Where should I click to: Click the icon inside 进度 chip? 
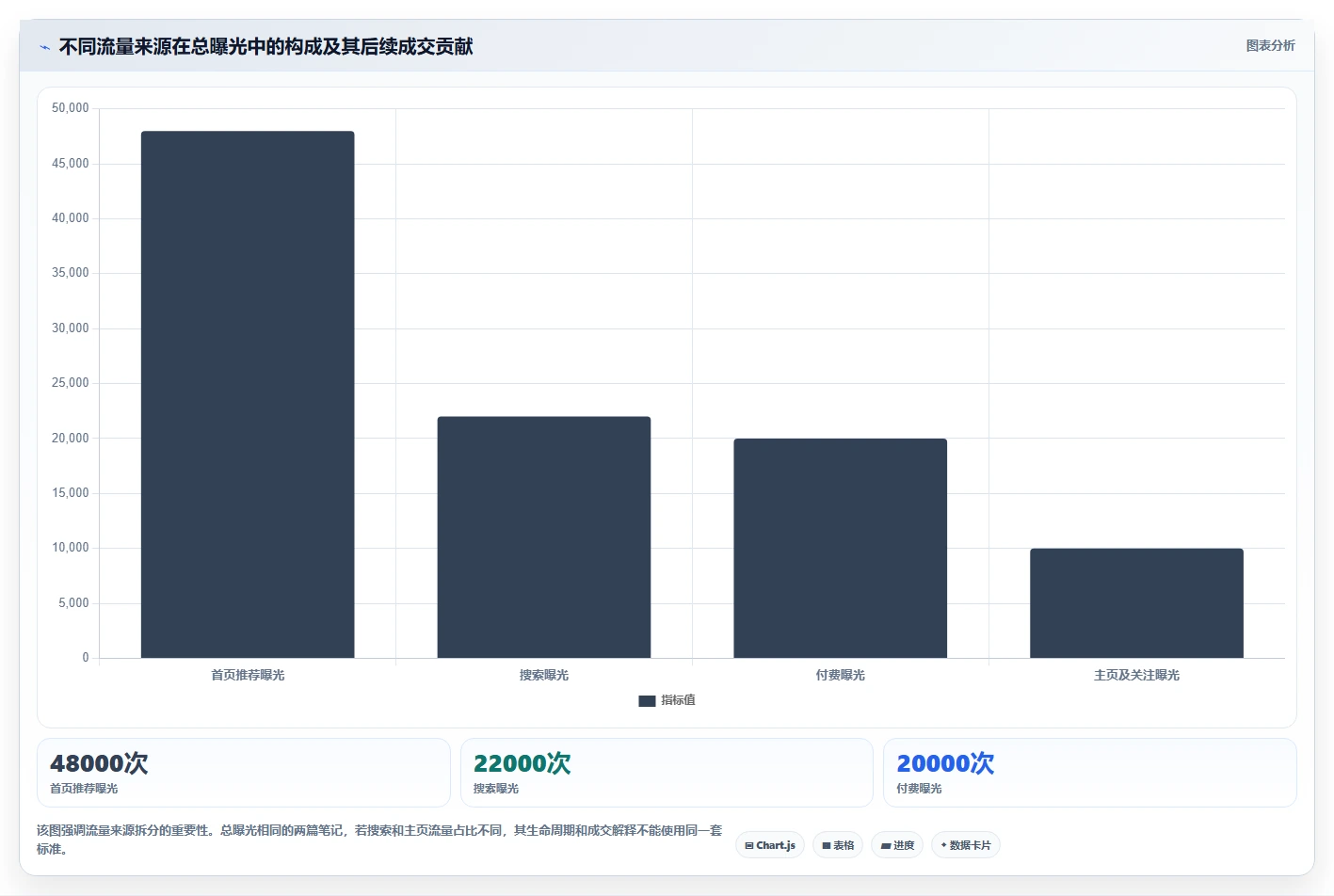886,845
